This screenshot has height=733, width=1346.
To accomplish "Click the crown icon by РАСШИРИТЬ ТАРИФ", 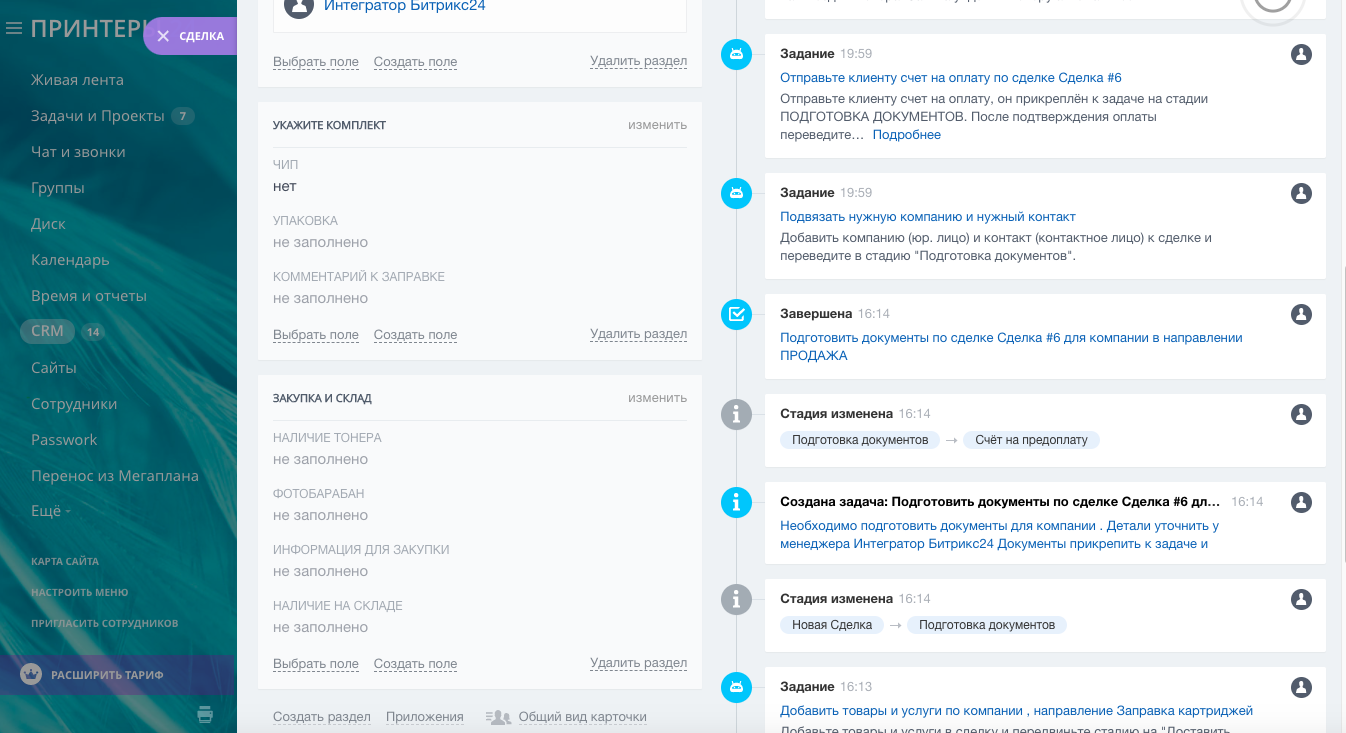I will [31, 674].
